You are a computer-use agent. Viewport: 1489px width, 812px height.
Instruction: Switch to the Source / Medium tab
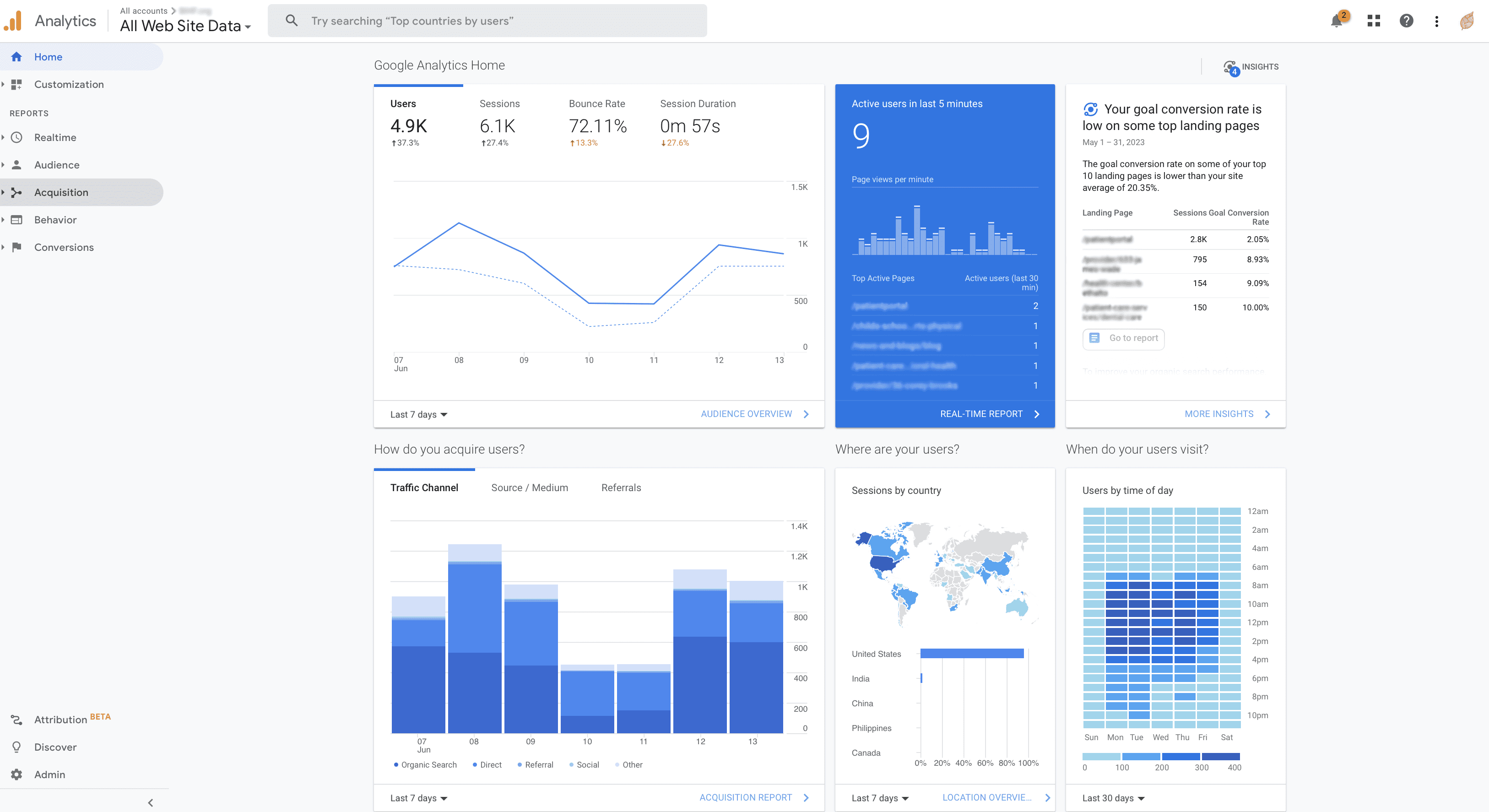[529, 487]
